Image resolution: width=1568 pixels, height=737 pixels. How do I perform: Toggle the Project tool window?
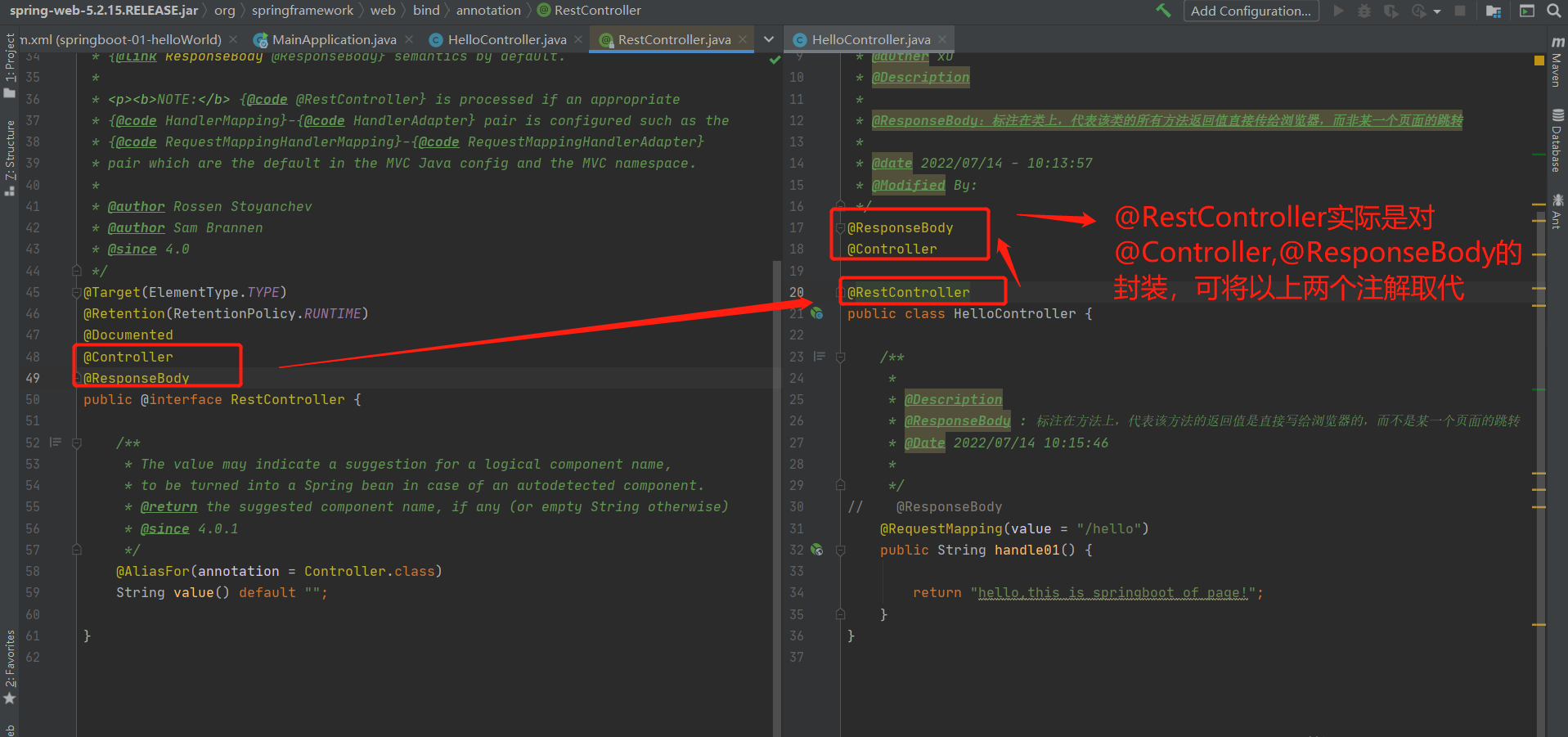pyautogui.click(x=10, y=65)
